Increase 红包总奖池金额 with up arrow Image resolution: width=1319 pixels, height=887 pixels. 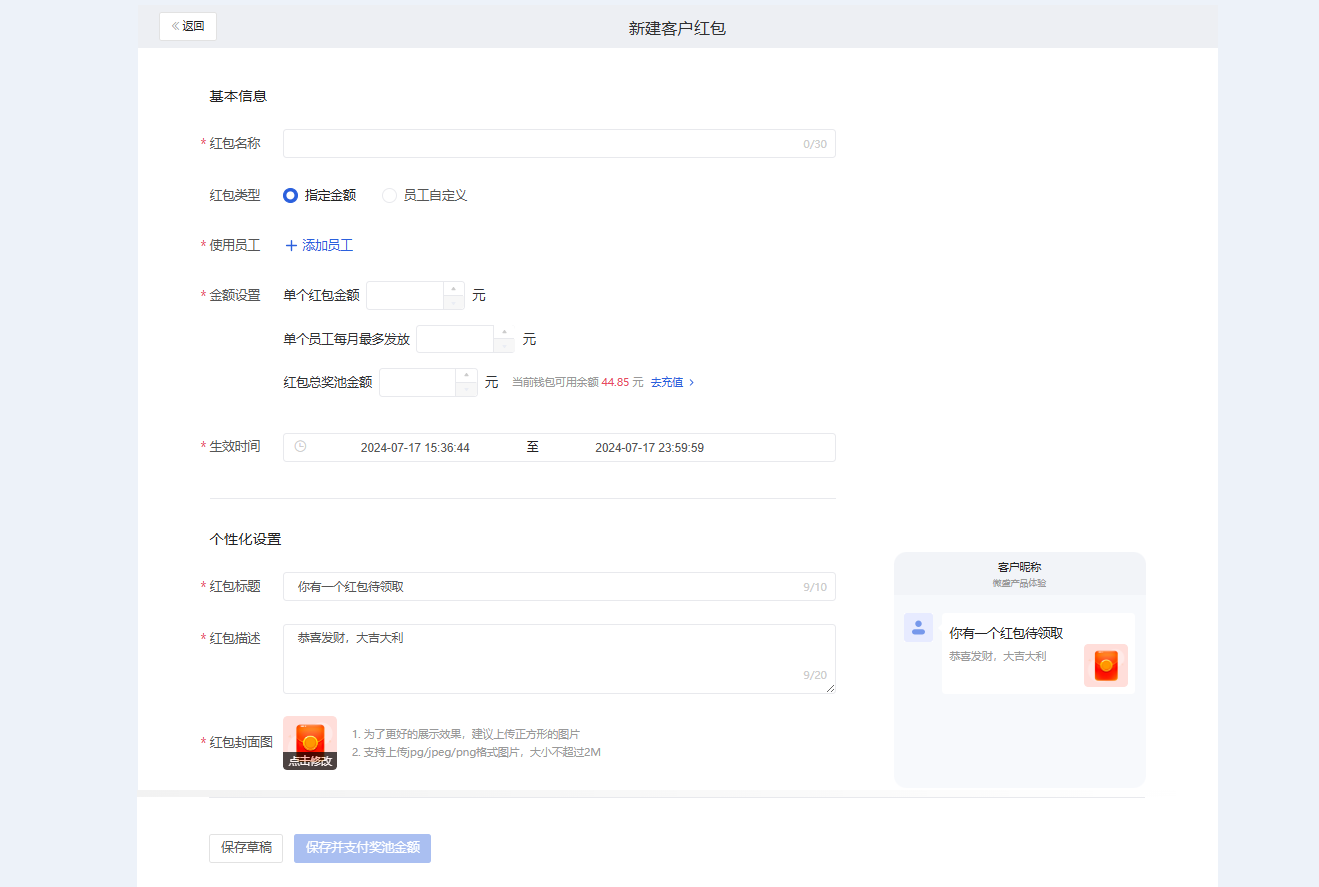click(467, 376)
